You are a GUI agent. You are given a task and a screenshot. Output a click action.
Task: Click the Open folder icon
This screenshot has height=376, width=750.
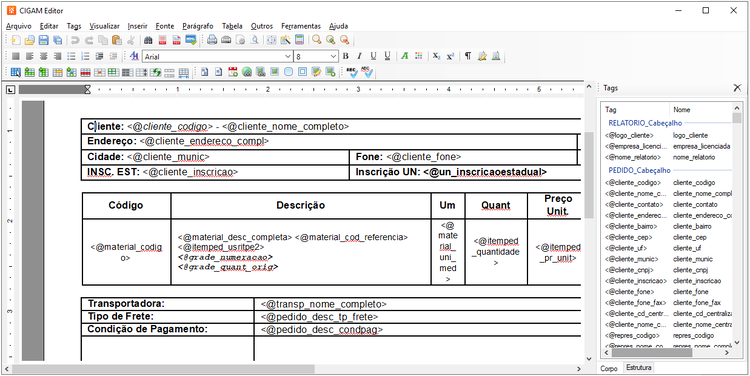[30, 40]
